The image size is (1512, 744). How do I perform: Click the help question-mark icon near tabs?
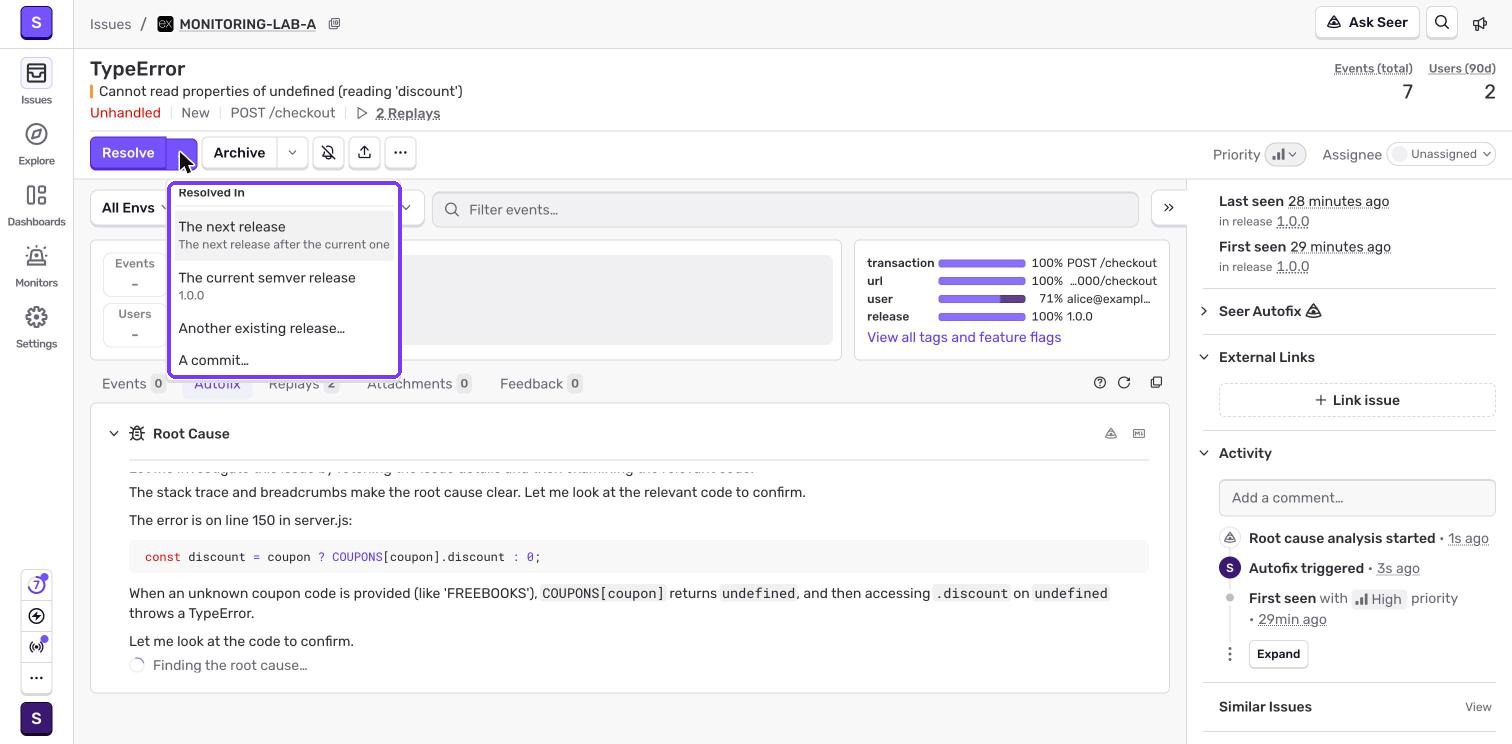pyautogui.click(x=1100, y=383)
